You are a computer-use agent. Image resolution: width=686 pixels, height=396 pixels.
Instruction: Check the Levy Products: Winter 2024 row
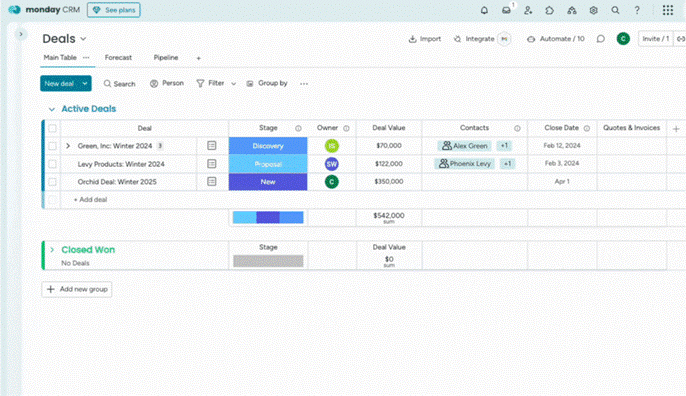(52, 164)
